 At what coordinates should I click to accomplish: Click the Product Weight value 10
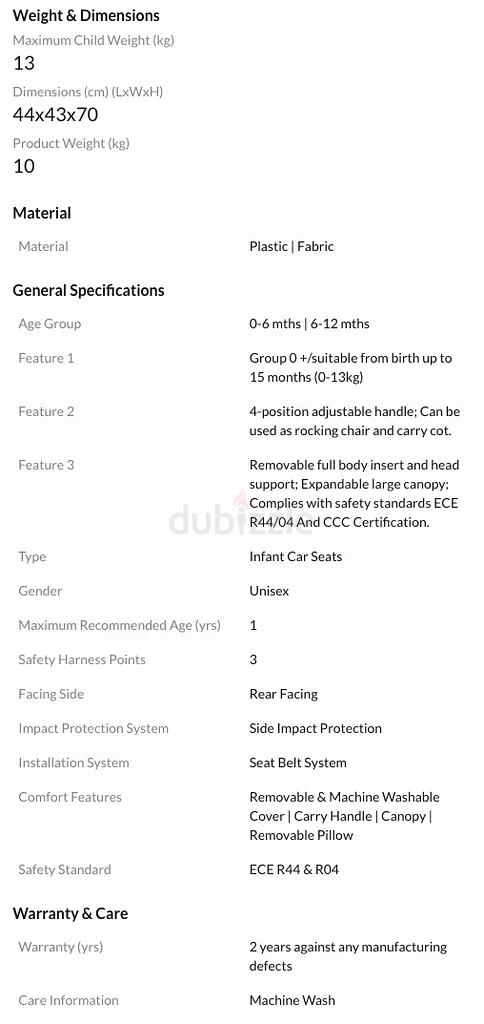point(24,167)
